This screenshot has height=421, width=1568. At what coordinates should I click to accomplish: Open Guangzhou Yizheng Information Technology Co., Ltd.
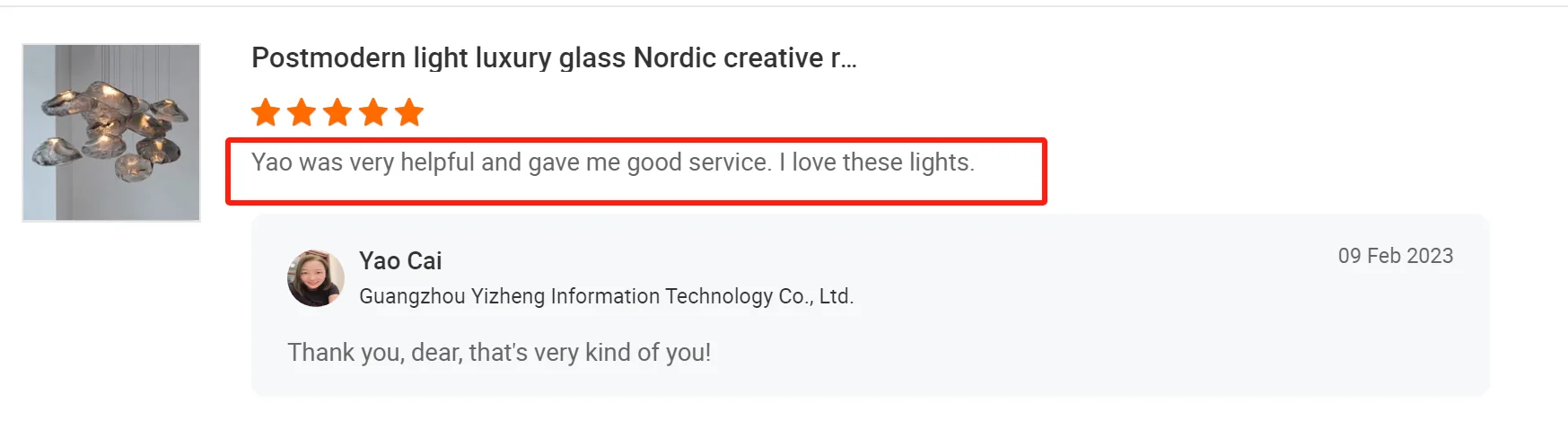click(606, 296)
